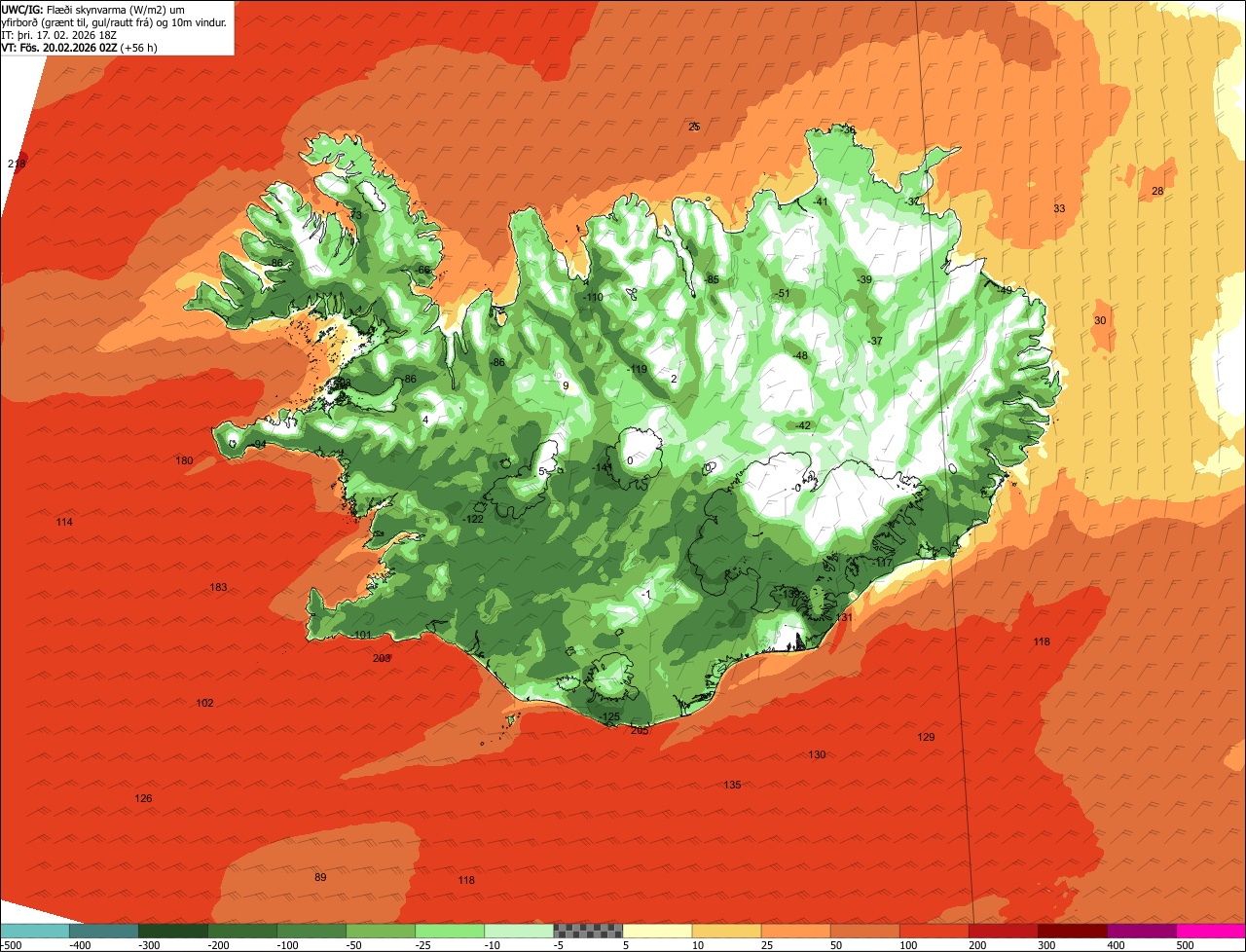Image resolution: width=1246 pixels, height=952 pixels.
Task: Click the title line 'UWC/IG: Flæði skynvarma (W/m2) um'
Action: pos(93,10)
